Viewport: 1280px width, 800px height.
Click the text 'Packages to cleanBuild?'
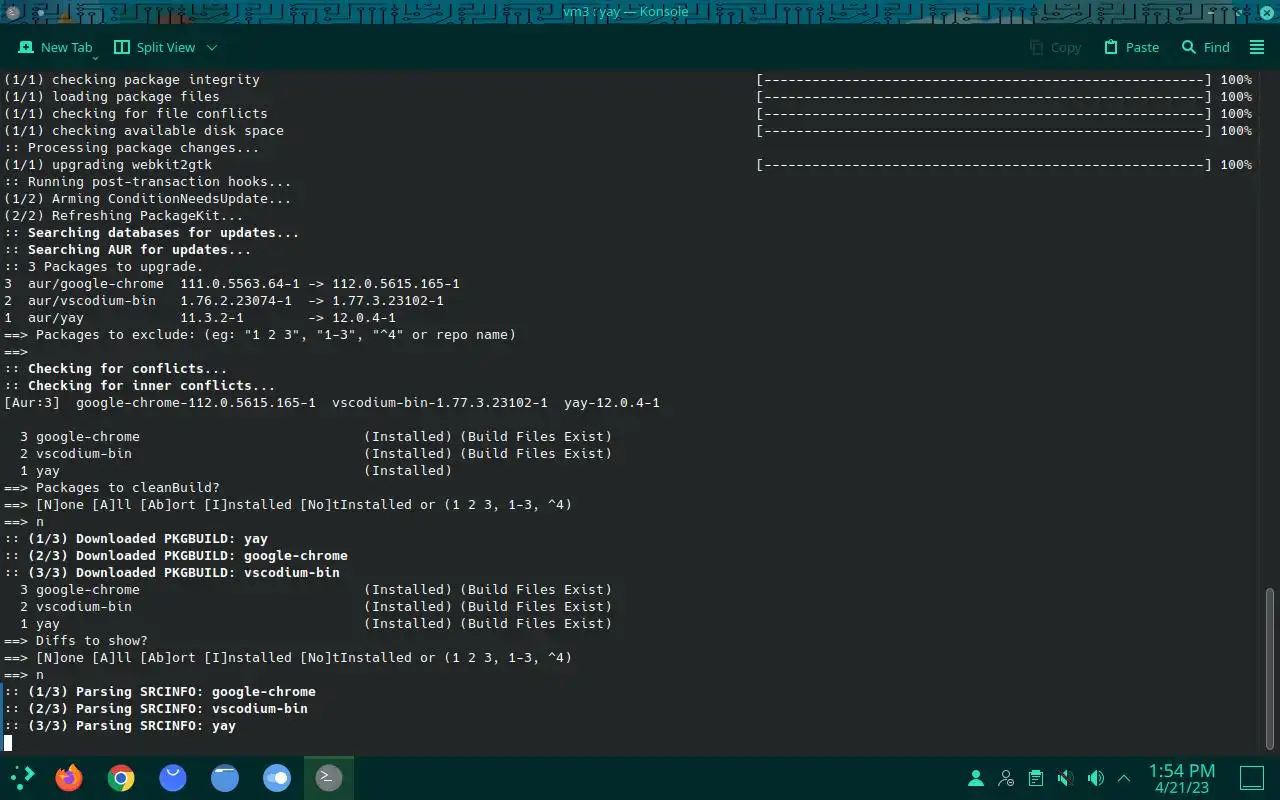tap(128, 488)
